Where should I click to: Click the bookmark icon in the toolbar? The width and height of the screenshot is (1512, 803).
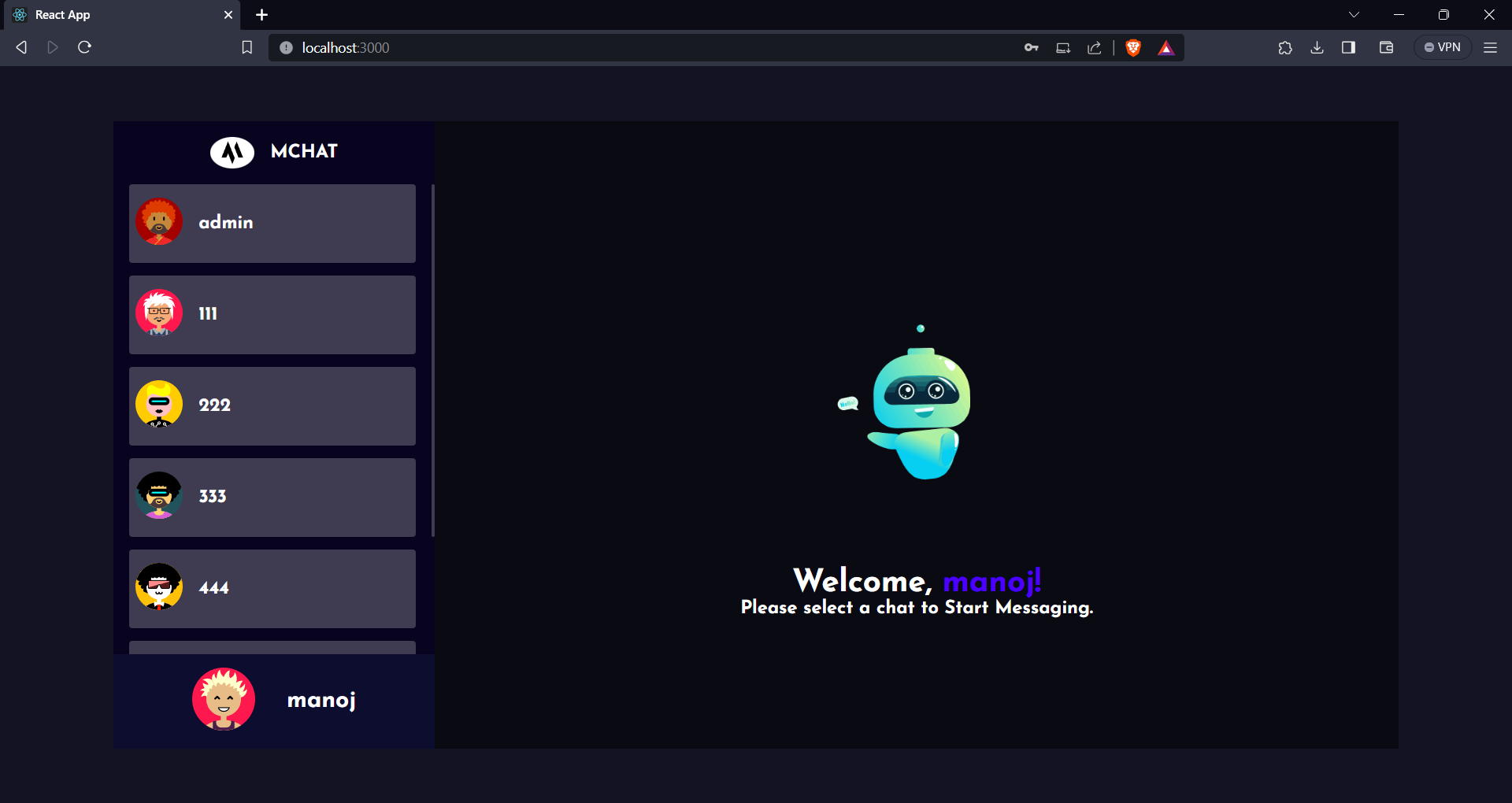(x=246, y=47)
